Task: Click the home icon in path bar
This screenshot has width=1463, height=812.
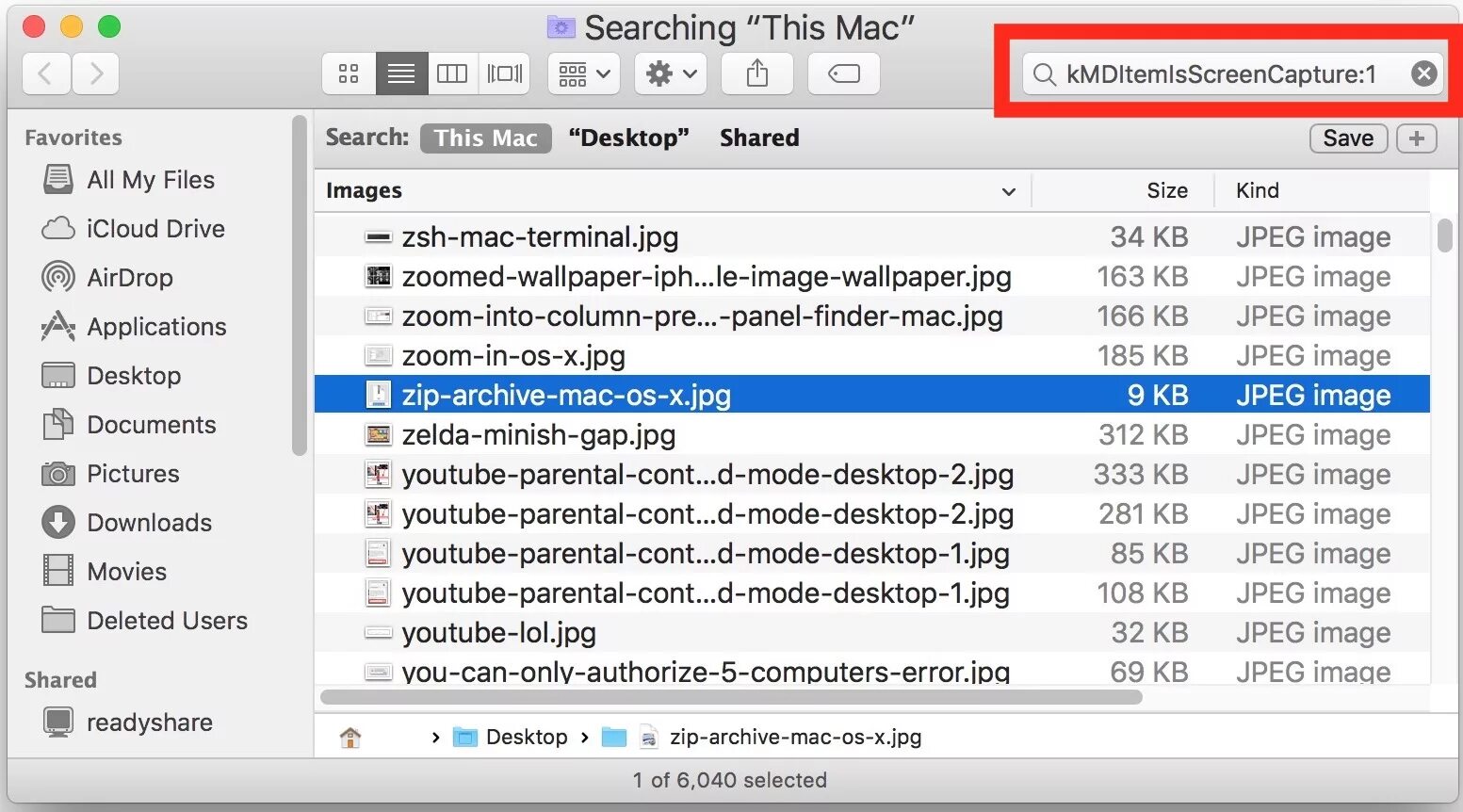Action: pos(350,737)
